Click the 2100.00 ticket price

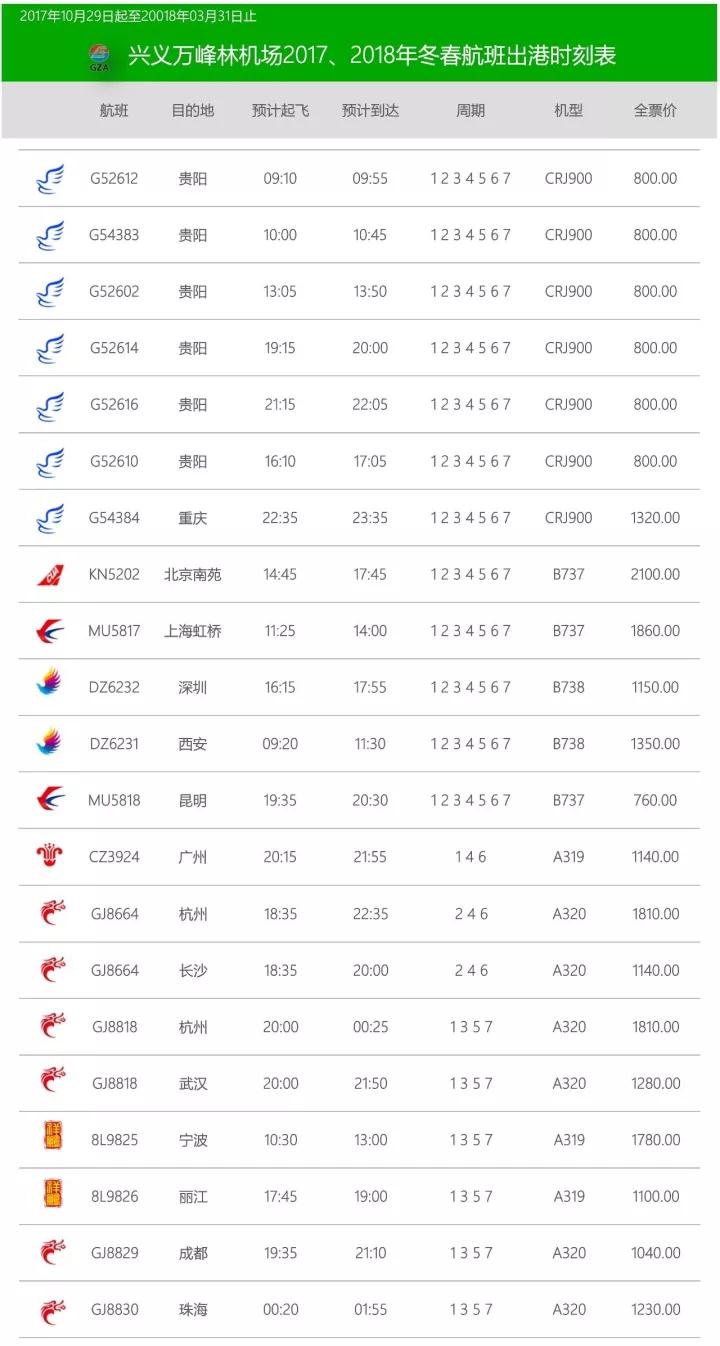click(x=655, y=575)
